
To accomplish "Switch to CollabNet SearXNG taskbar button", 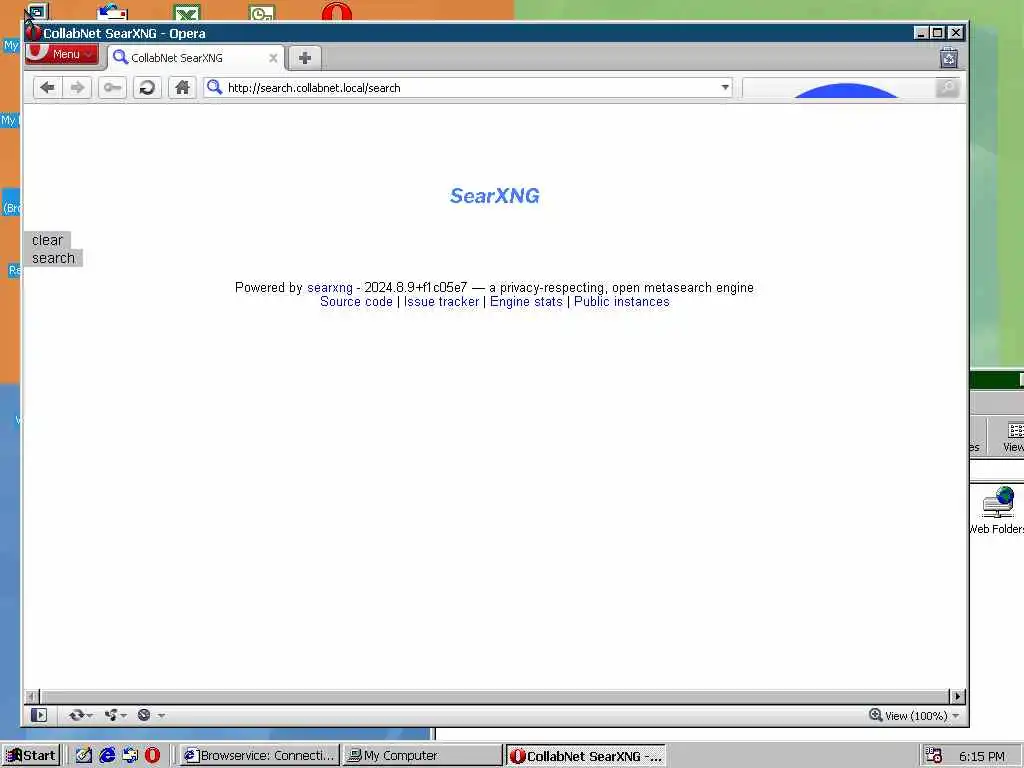I will (585, 756).
